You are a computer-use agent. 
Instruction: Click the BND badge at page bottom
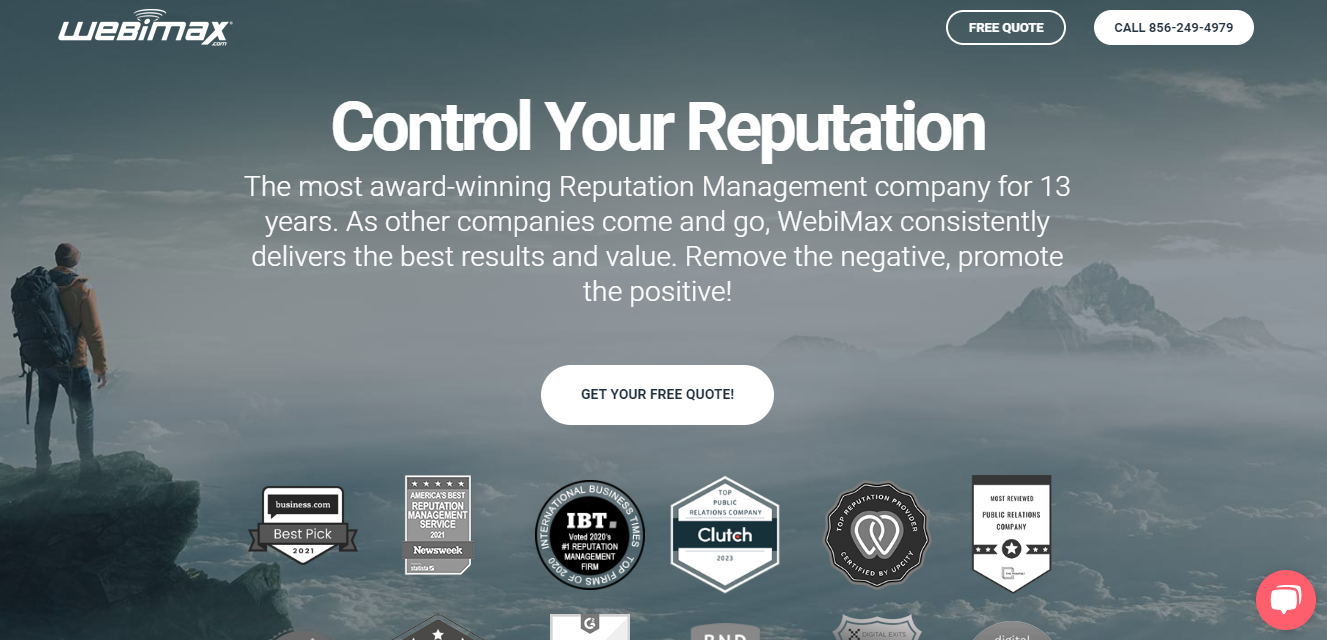724,632
